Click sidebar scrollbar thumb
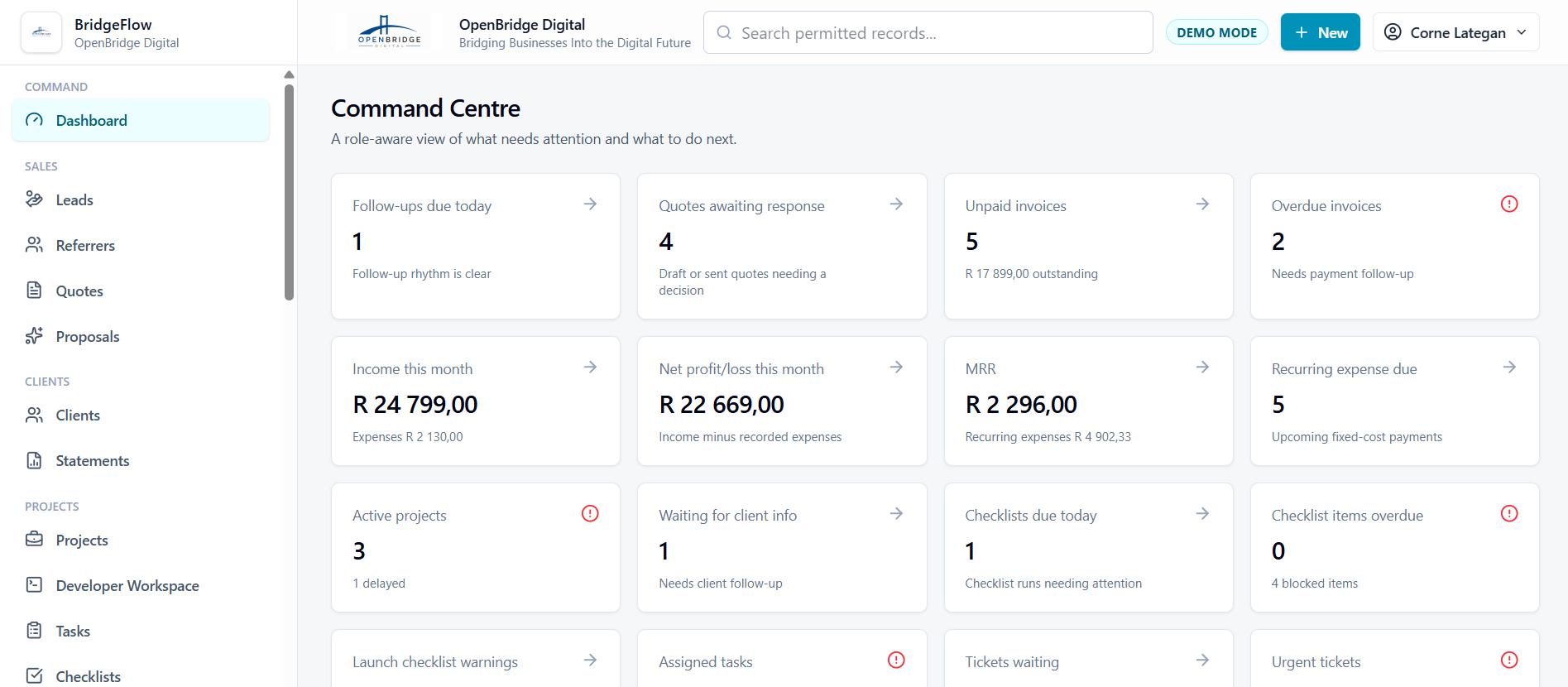1568x687 pixels. [289, 192]
